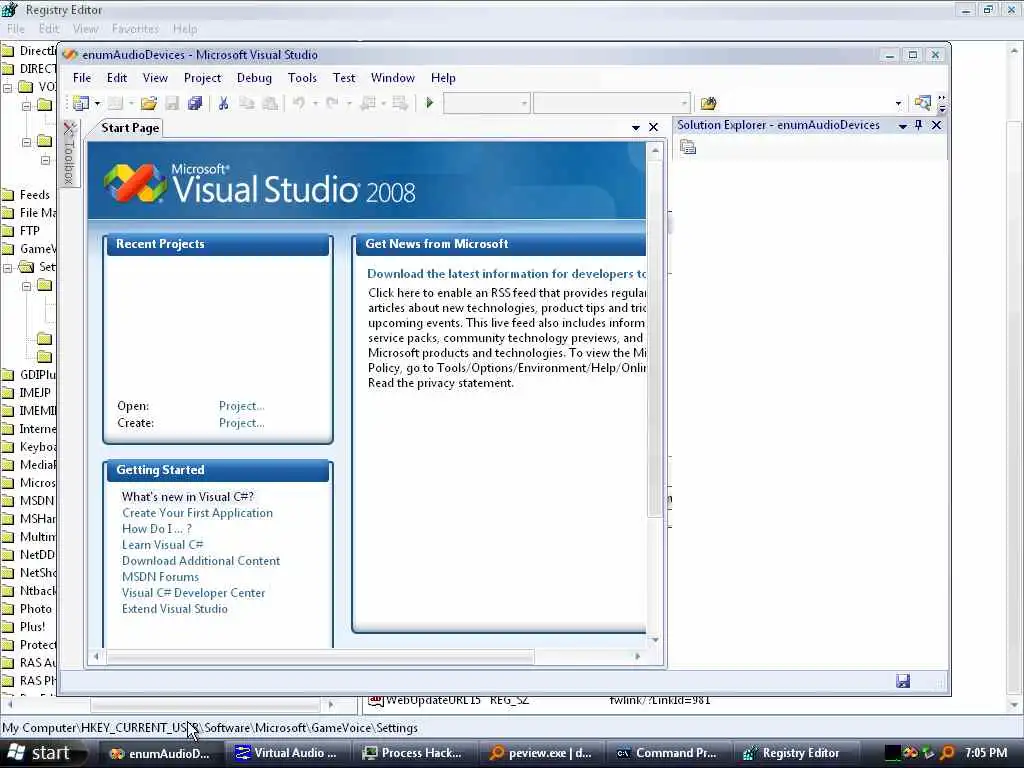Screen dimensions: 1024x768
Task: Open the Find combo box dropdown
Action: [899, 103]
